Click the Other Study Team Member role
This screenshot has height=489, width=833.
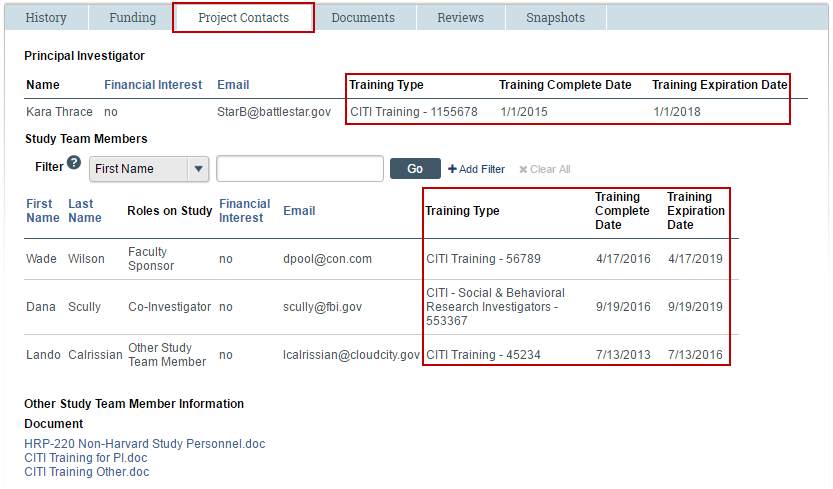coord(167,355)
